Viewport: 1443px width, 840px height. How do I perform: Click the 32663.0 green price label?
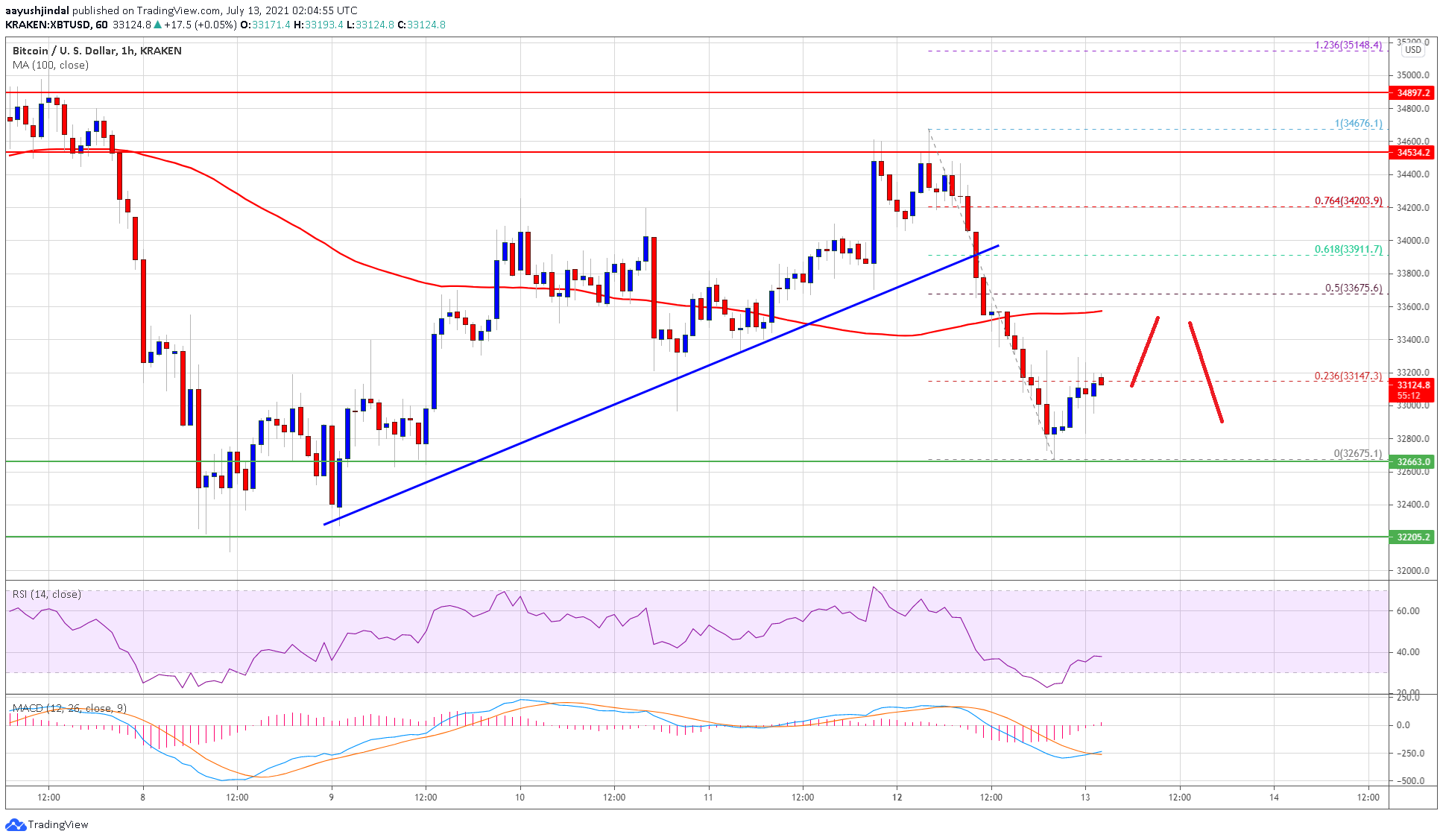(x=1412, y=461)
